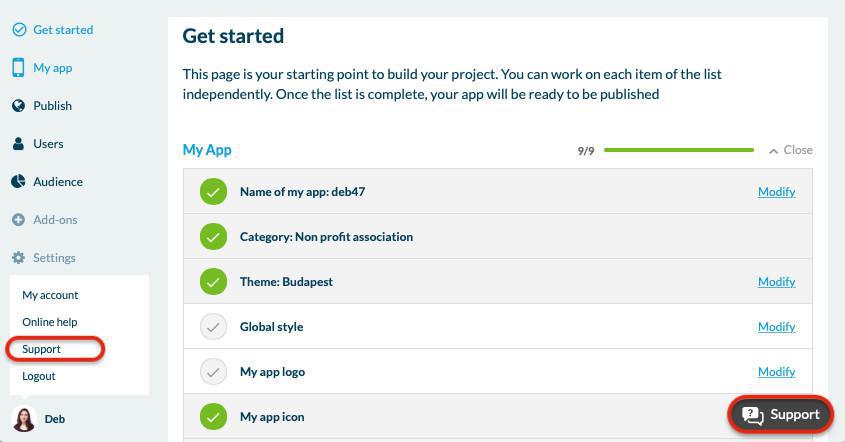Expand the Settings menu in sidebar
The image size is (845, 442).
click(54, 258)
